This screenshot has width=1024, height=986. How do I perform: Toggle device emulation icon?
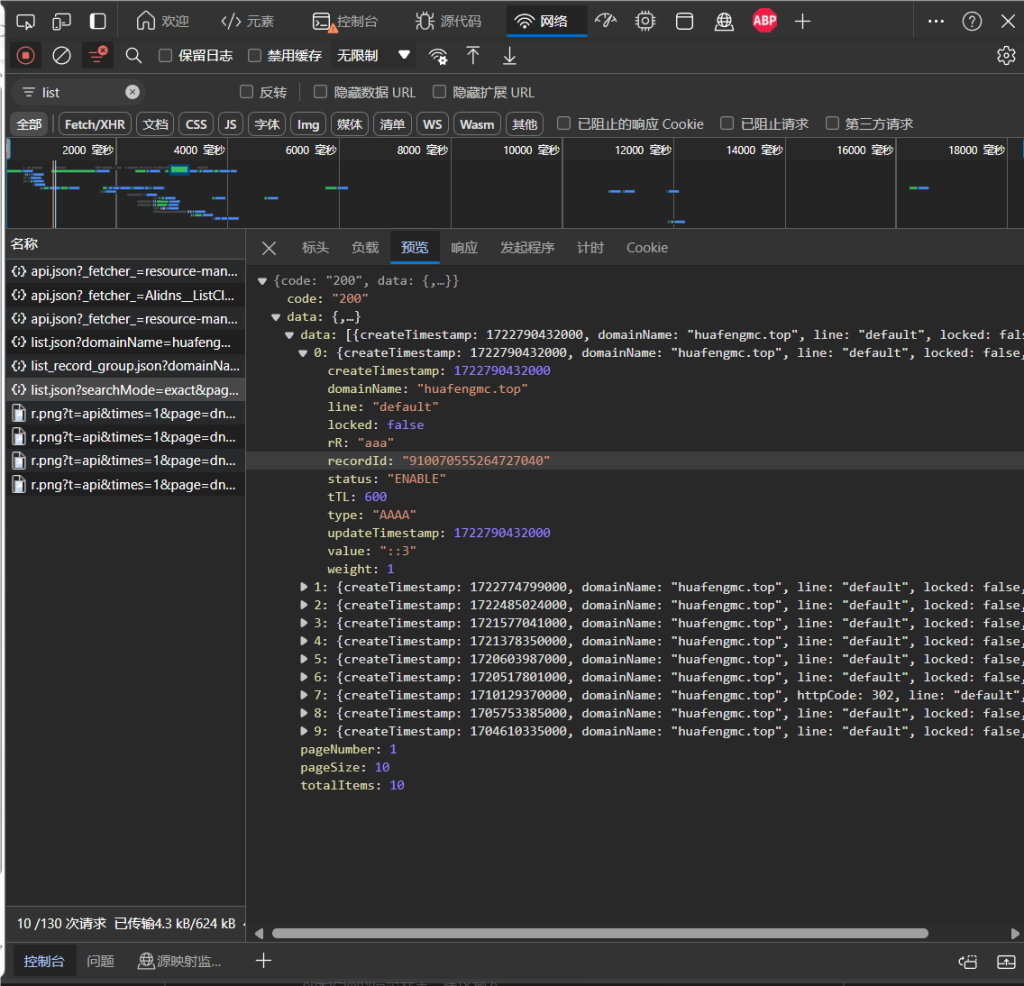(62, 21)
